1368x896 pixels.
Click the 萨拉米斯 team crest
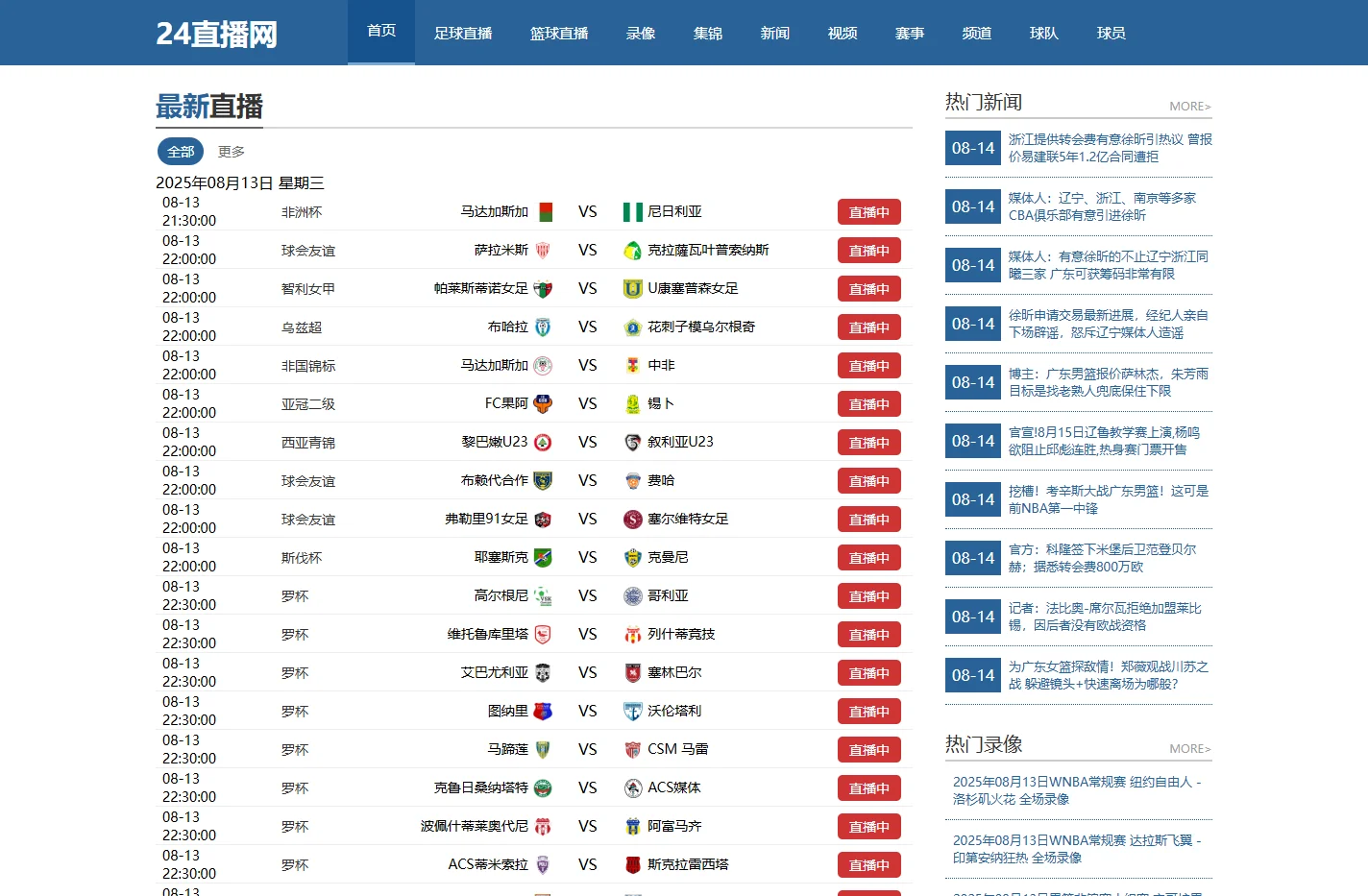point(543,250)
